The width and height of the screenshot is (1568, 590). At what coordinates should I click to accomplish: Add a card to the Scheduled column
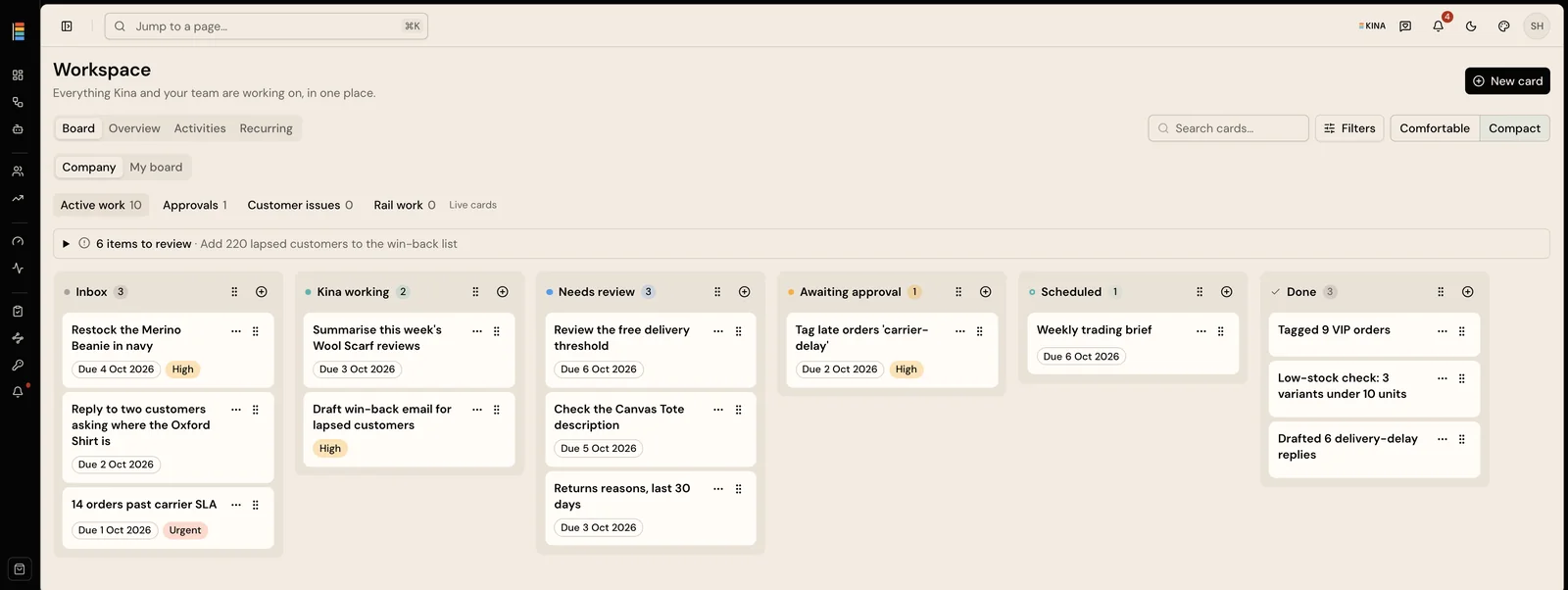(x=1227, y=292)
